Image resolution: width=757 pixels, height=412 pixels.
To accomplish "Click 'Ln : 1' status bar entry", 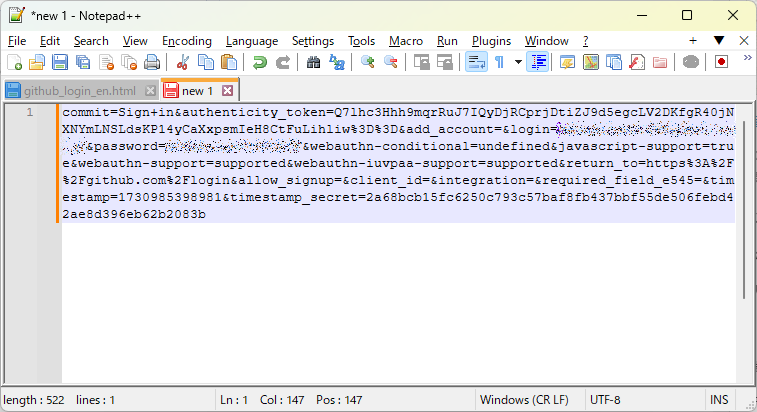I will pos(234,400).
